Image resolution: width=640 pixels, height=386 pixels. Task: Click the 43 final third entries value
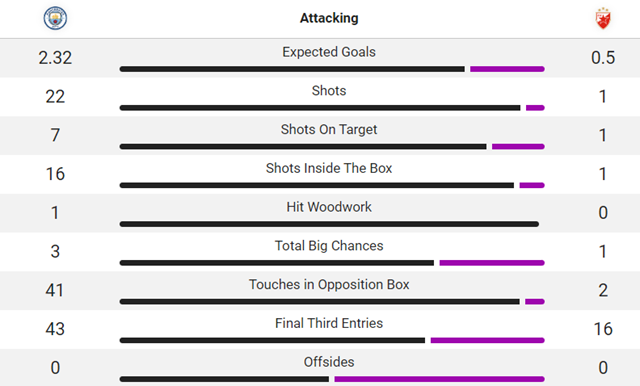tap(55, 329)
